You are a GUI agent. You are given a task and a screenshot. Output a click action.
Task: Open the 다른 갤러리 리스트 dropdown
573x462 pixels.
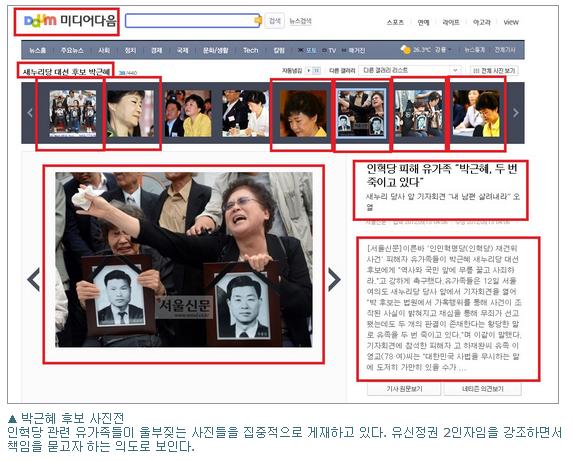click(x=409, y=70)
